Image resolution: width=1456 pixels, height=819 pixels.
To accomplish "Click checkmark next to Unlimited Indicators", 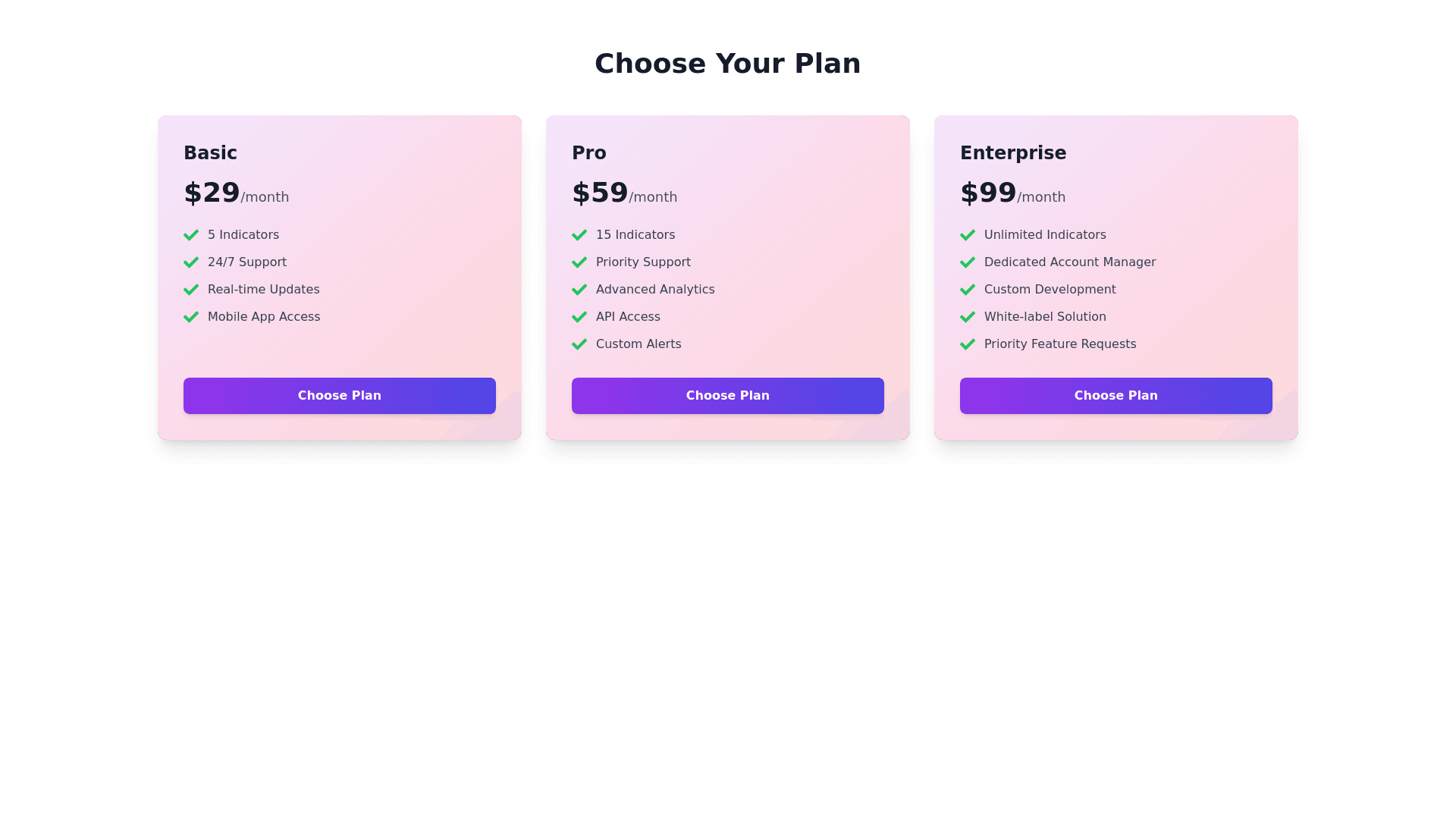I will pyautogui.click(x=968, y=235).
